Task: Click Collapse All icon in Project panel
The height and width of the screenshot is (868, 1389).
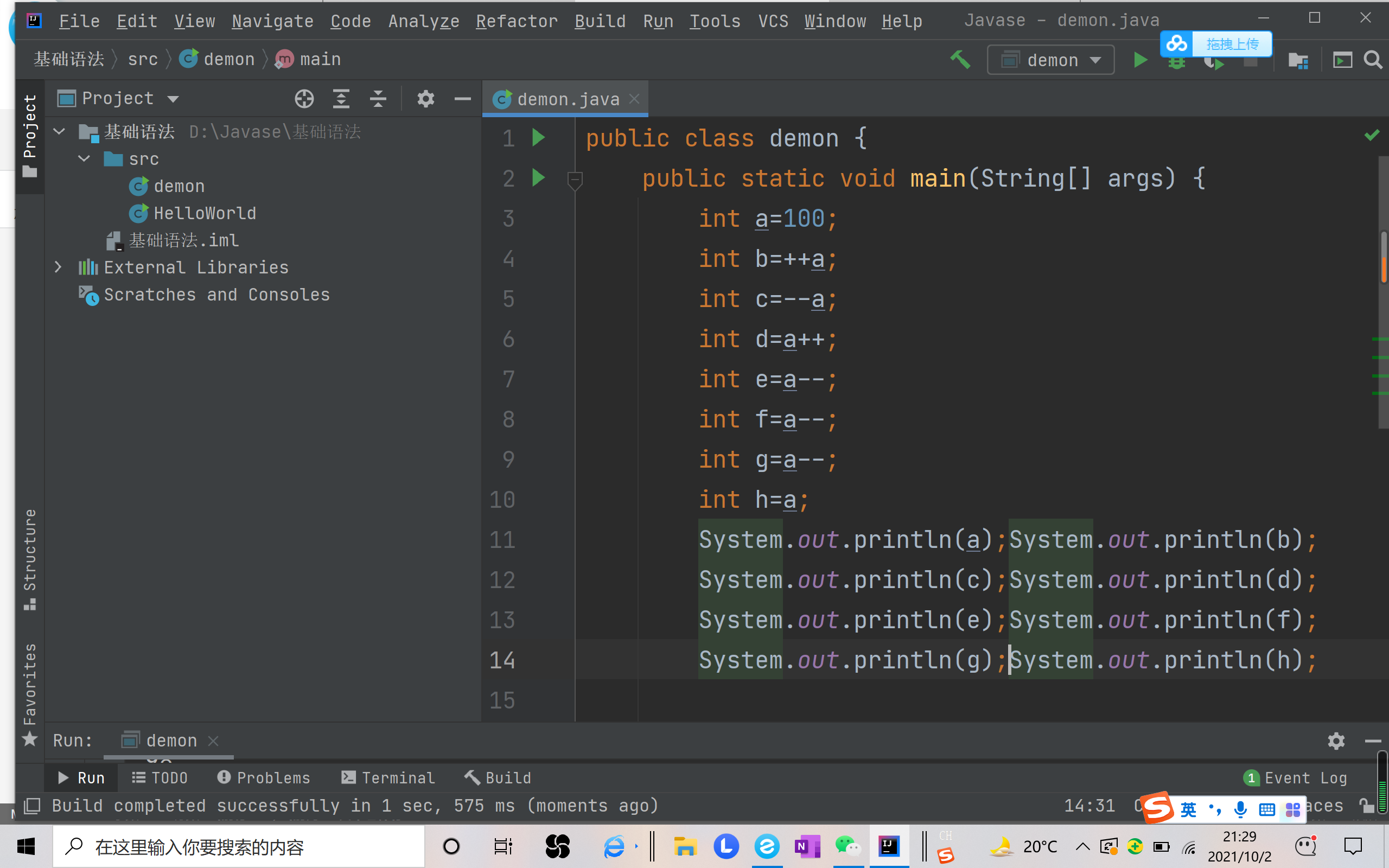Action: (378, 99)
